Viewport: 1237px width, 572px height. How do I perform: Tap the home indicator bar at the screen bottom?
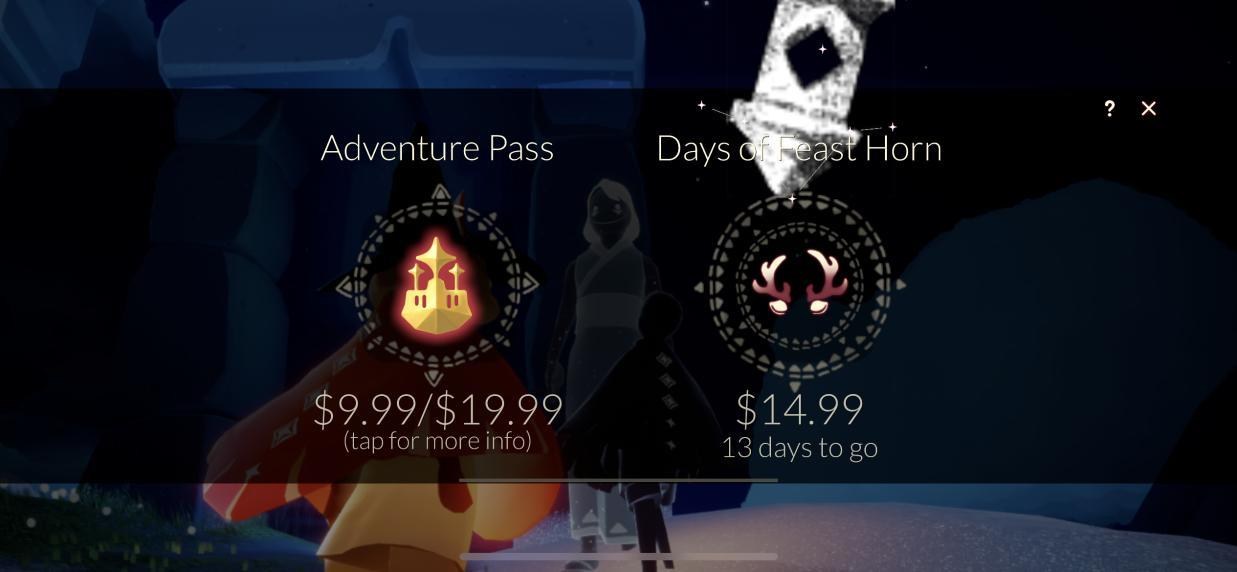[618, 556]
